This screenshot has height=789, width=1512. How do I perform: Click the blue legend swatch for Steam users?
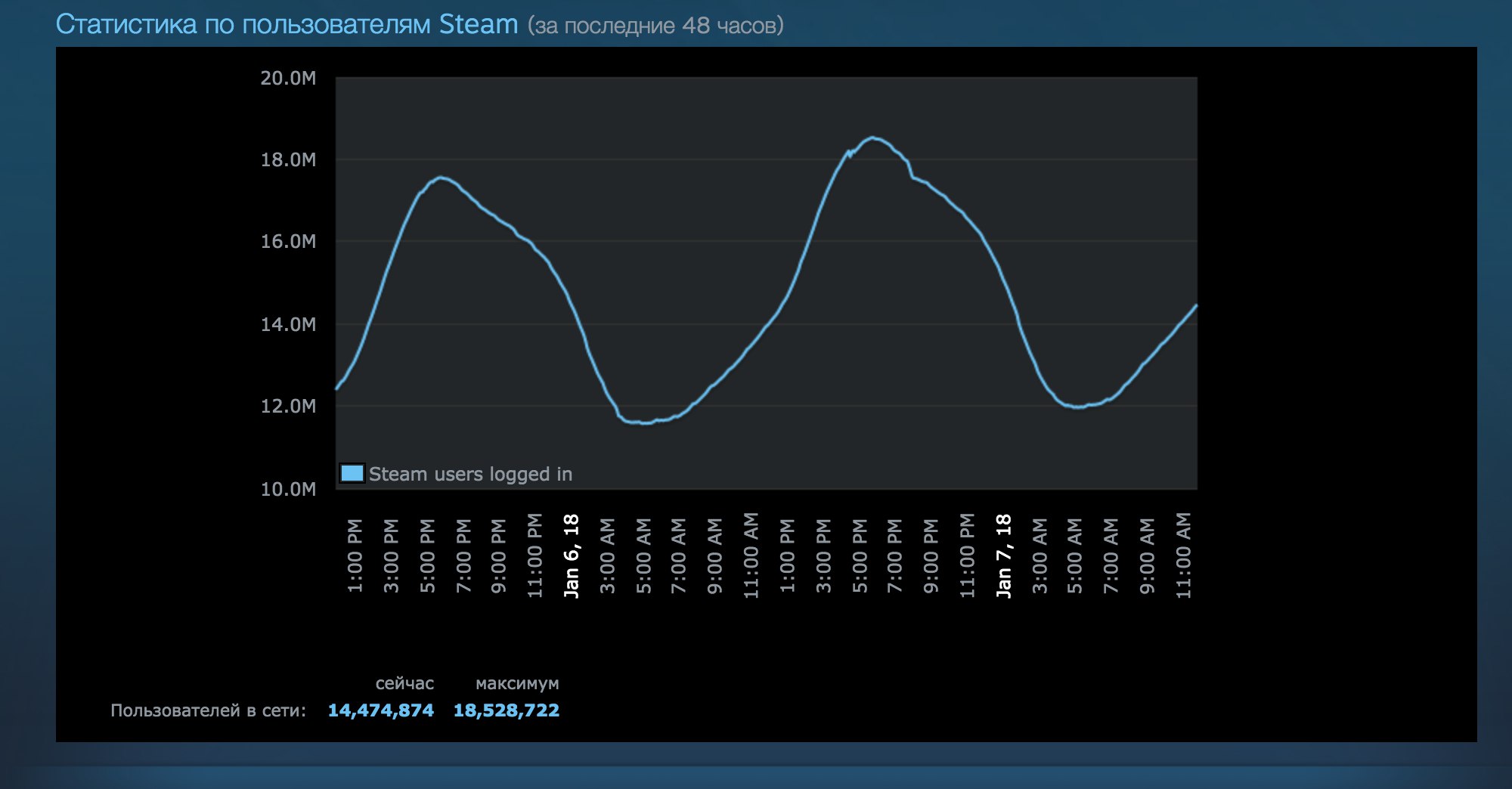[352, 474]
